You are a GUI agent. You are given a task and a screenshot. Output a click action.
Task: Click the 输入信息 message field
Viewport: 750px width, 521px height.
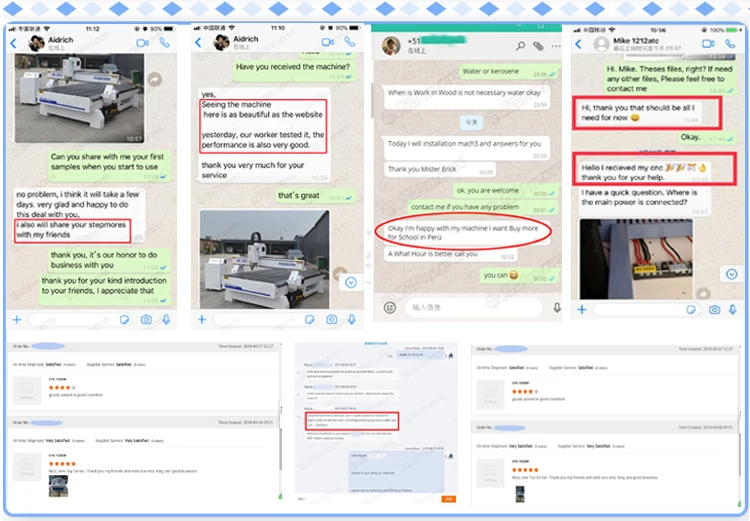click(x=474, y=307)
